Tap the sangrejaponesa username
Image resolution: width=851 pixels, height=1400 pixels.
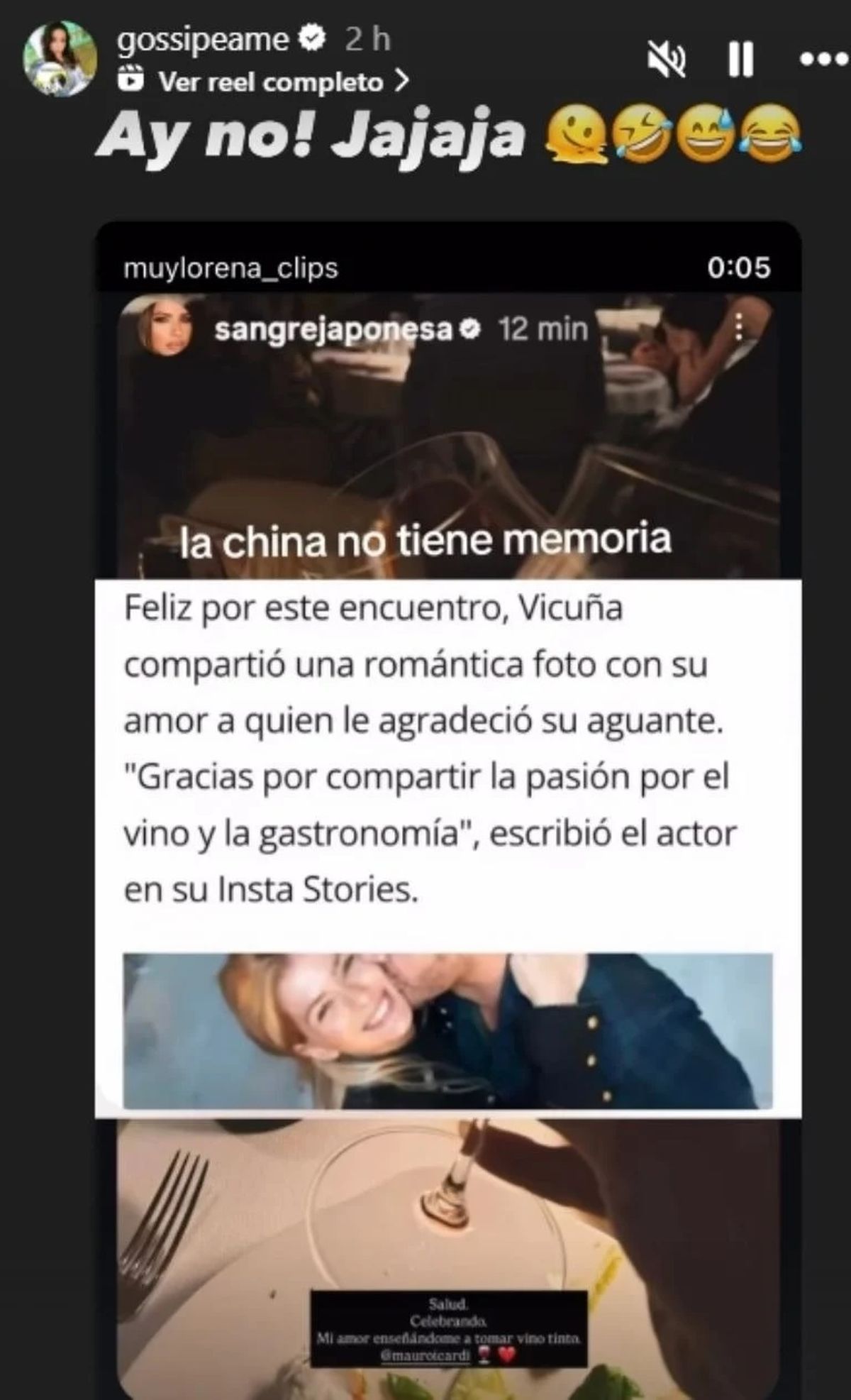pyautogui.click(x=333, y=329)
